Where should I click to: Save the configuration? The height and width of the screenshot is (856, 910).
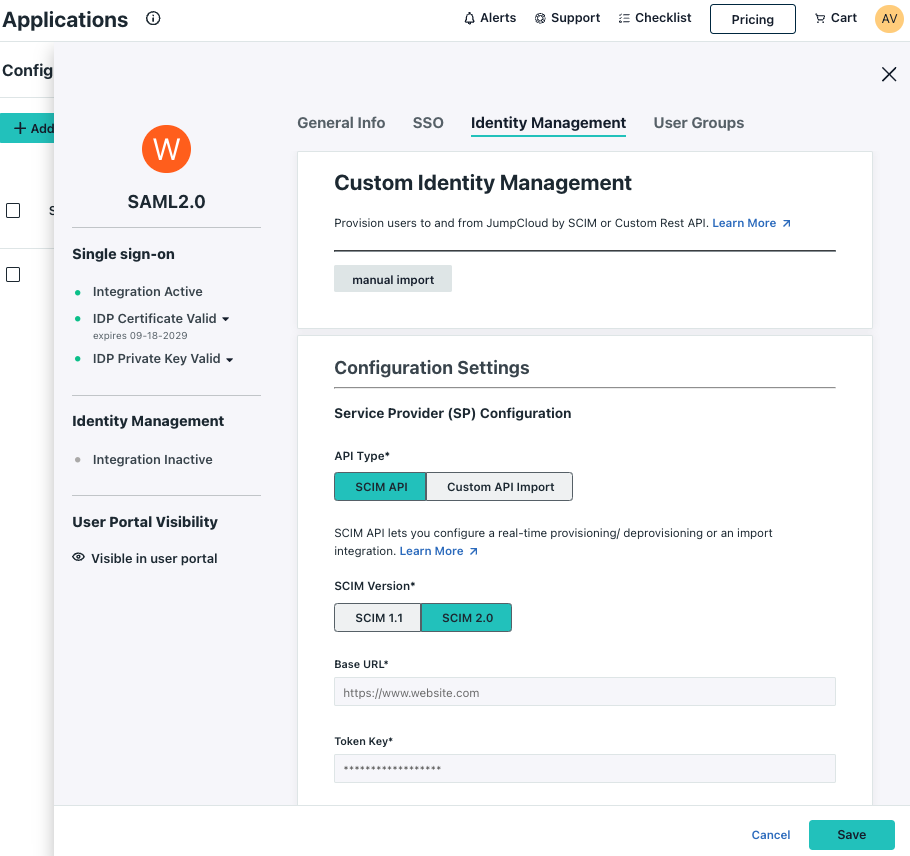(851, 835)
